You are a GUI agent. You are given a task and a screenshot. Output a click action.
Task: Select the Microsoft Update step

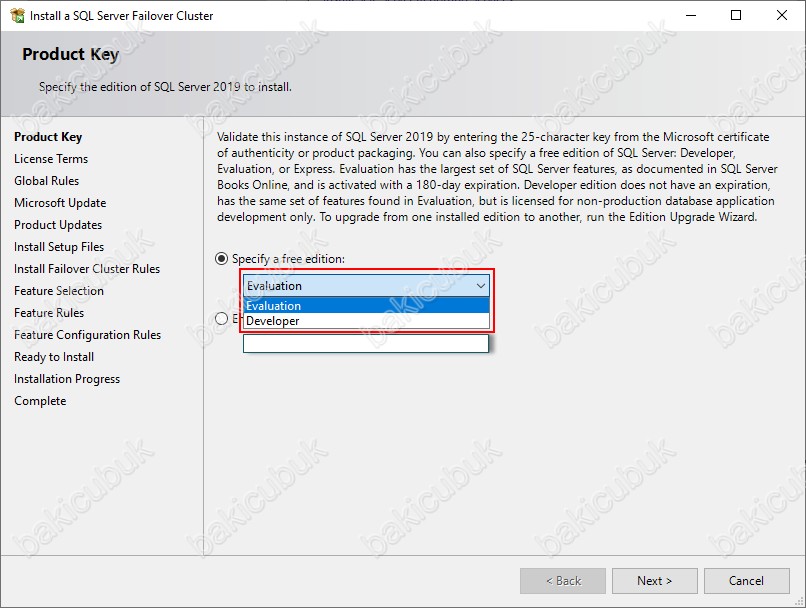point(60,203)
